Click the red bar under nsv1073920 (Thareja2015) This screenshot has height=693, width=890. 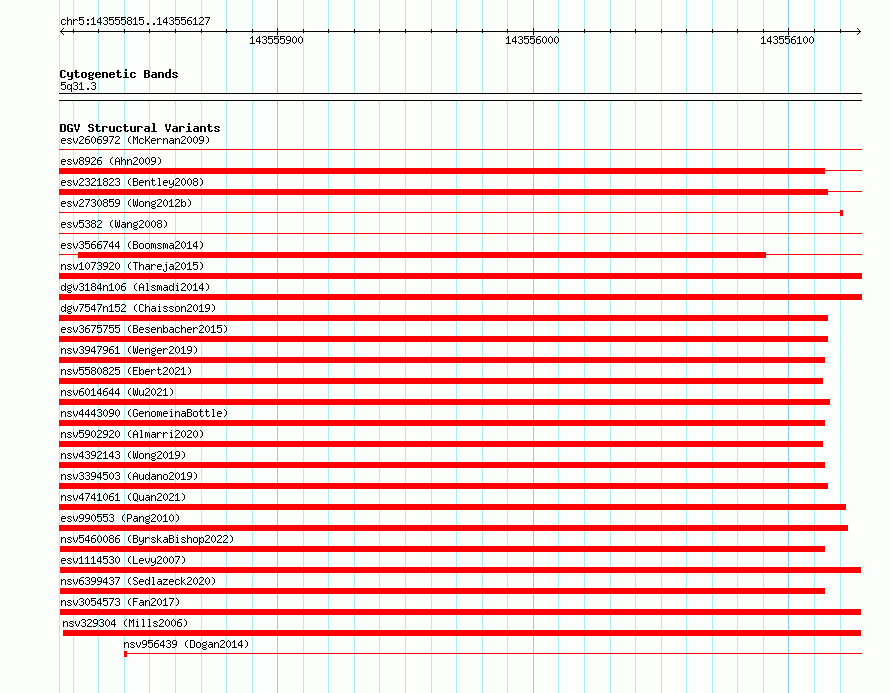[460, 276]
